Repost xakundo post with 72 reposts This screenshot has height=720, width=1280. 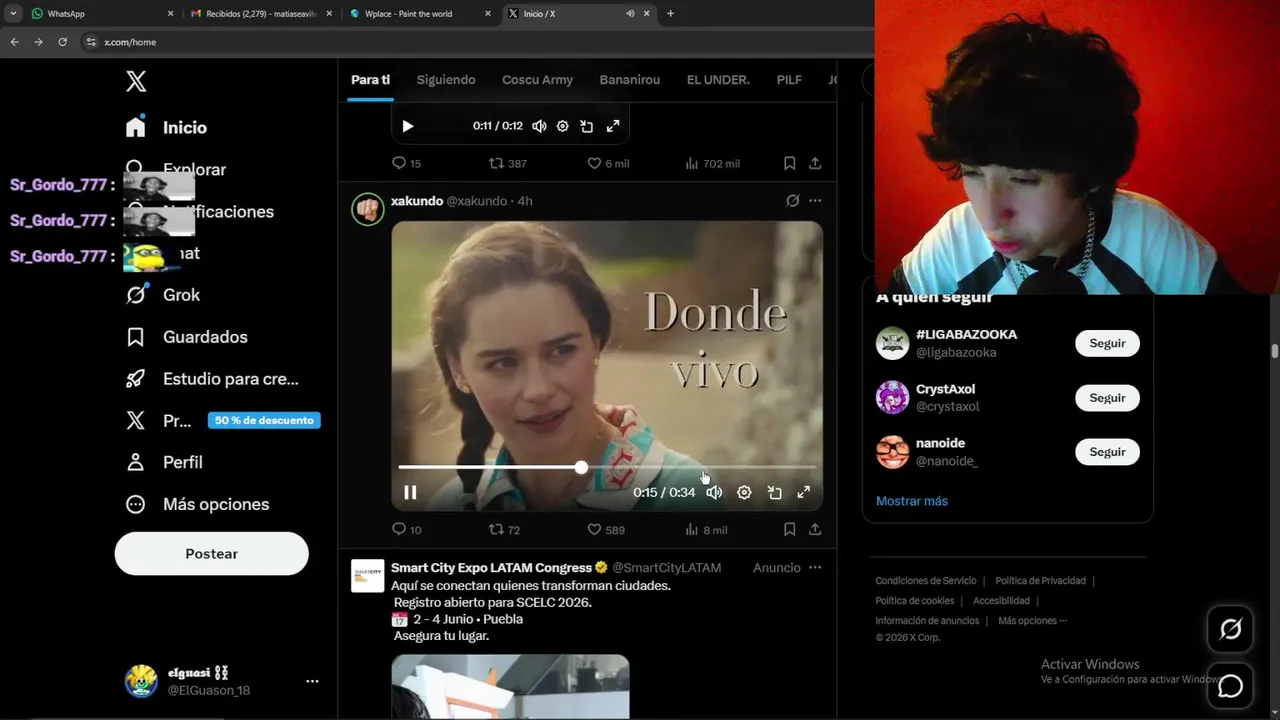click(504, 529)
